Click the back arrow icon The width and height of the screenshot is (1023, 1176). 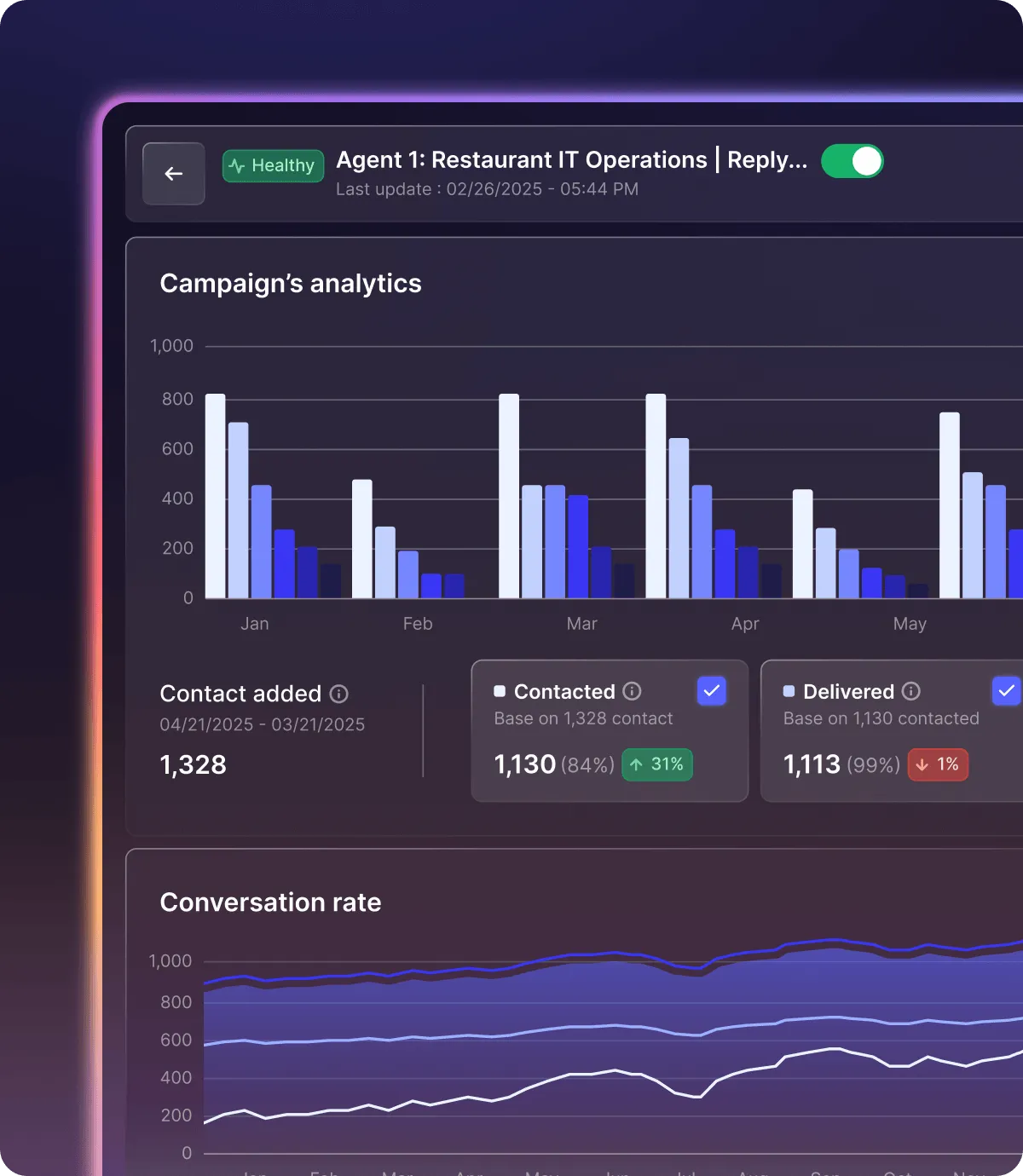pyautogui.click(x=173, y=173)
